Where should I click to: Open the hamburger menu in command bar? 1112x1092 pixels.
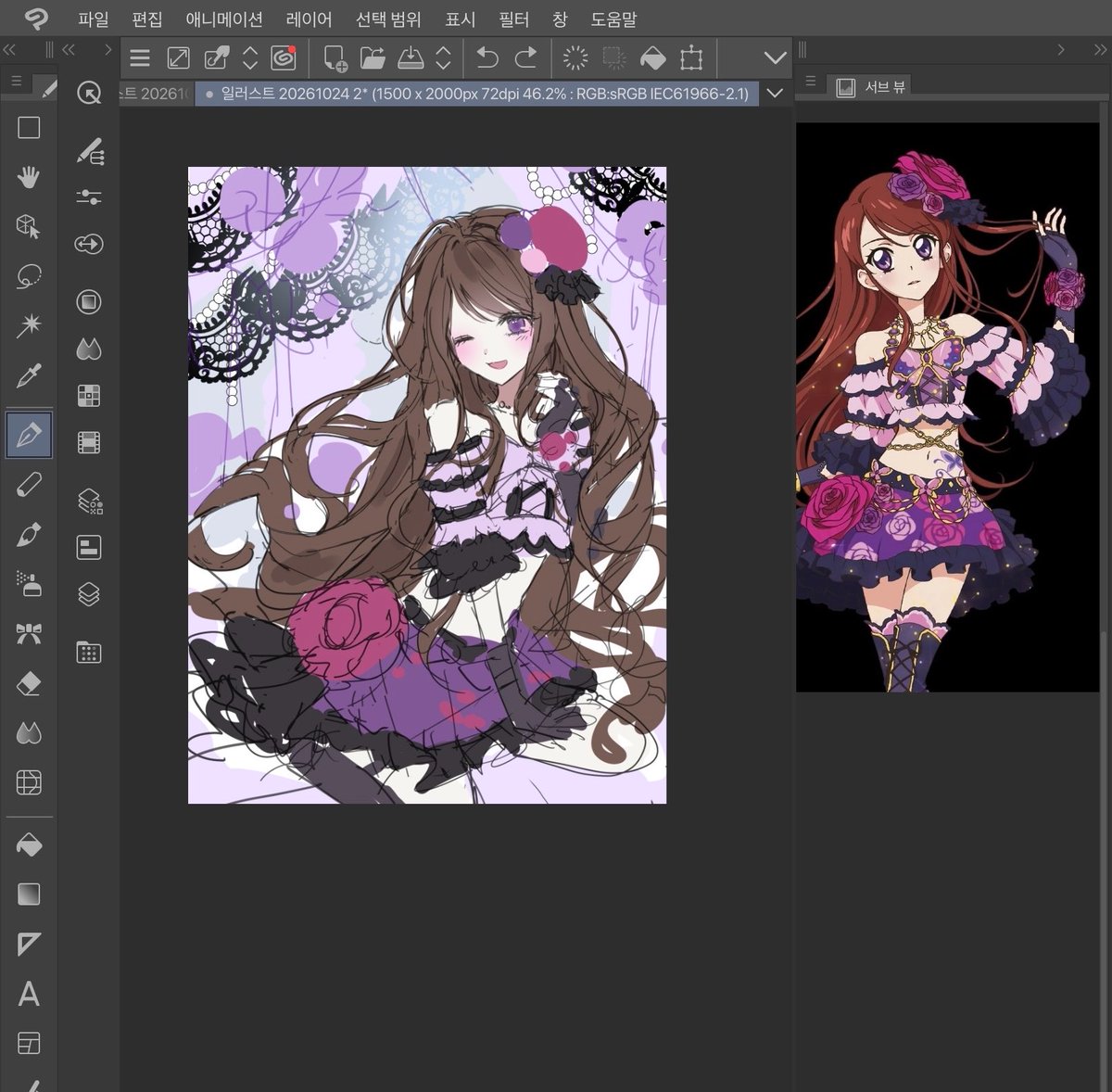[140, 58]
